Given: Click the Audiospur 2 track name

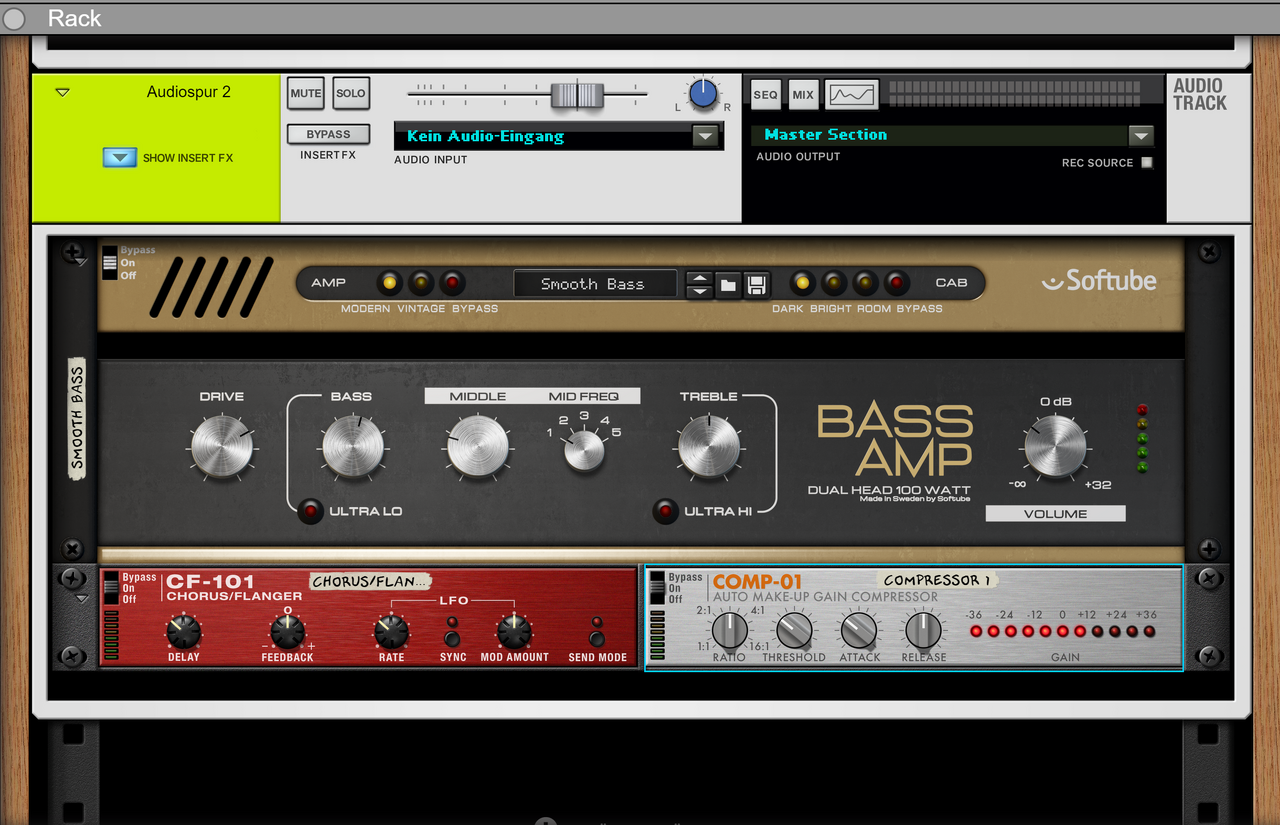Looking at the screenshot, I should coord(189,92).
